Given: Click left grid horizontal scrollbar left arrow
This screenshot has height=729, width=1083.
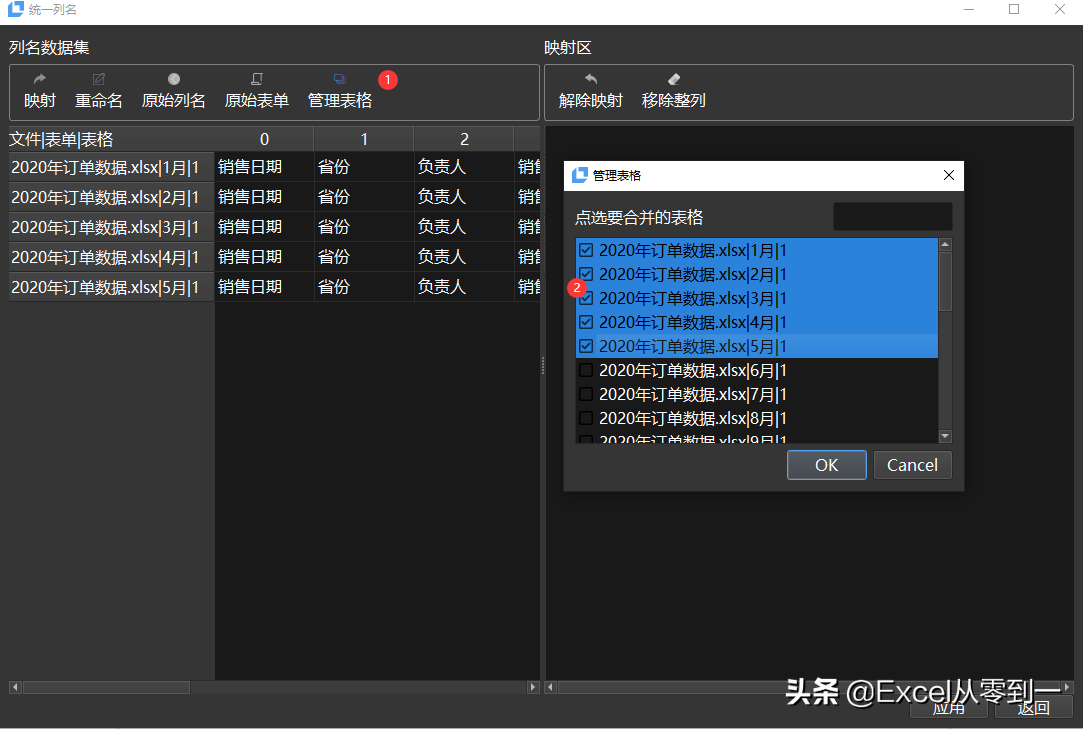Looking at the screenshot, I should (15, 687).
